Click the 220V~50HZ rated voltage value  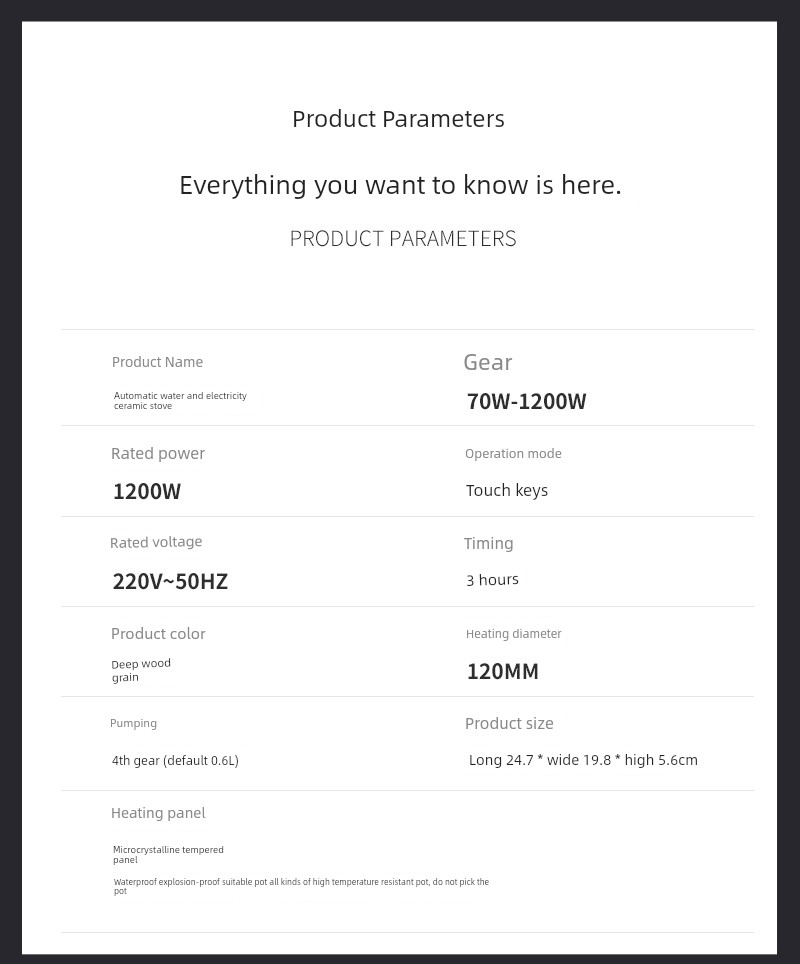(170, 581)
